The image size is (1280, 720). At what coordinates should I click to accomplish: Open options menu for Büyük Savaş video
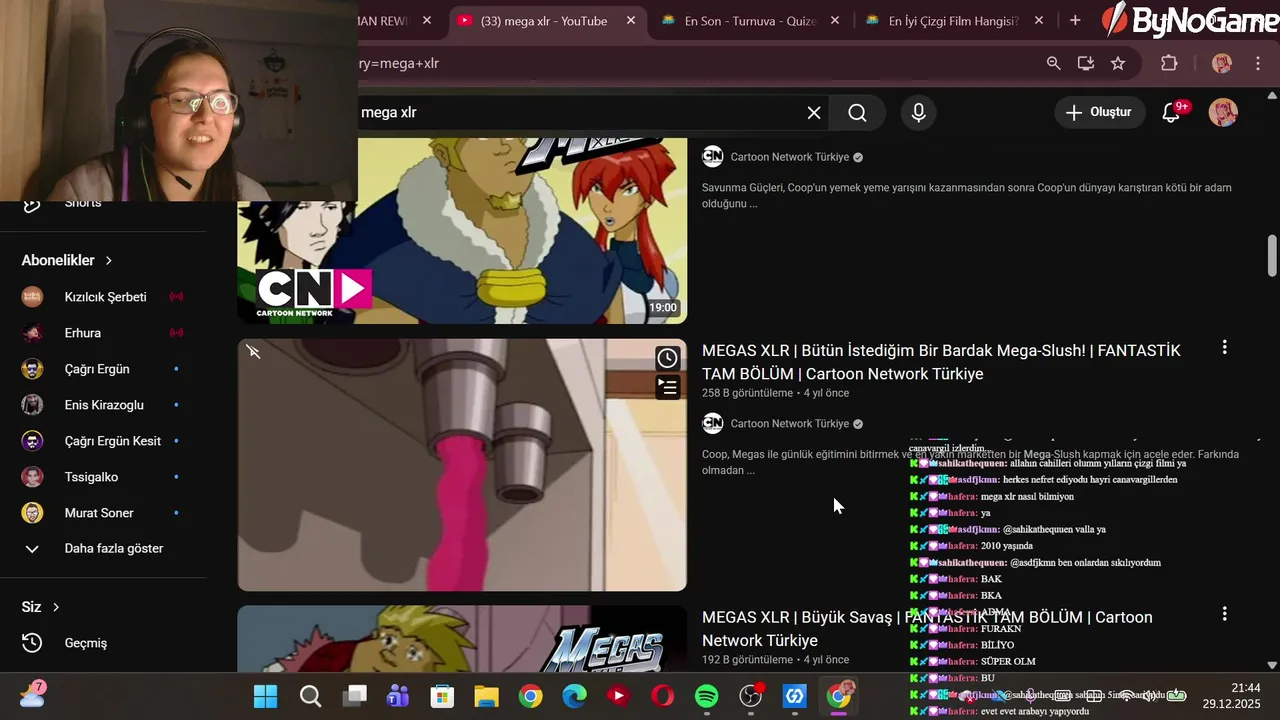(1224, 614)
